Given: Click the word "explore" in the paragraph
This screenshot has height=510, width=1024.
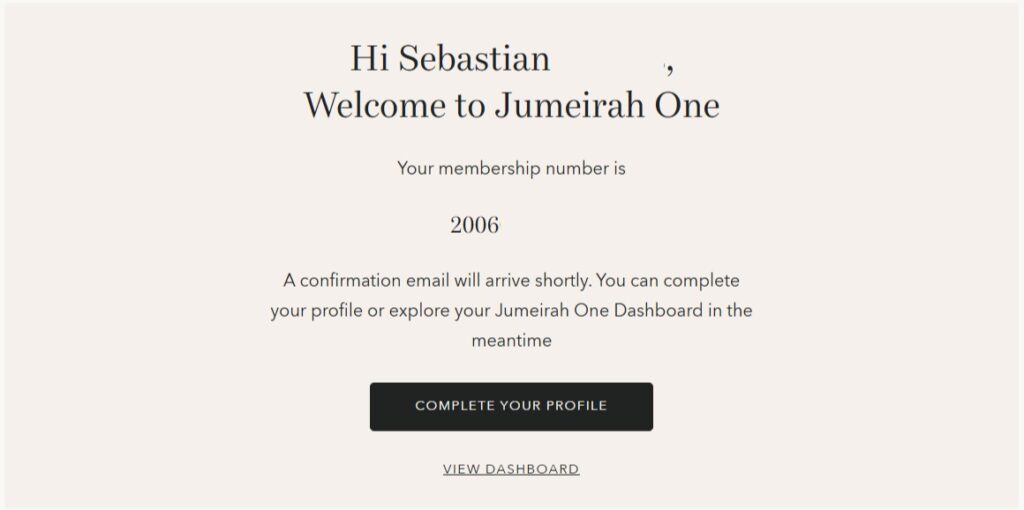Looking at the screenshot, I should (x=418, y=310).
